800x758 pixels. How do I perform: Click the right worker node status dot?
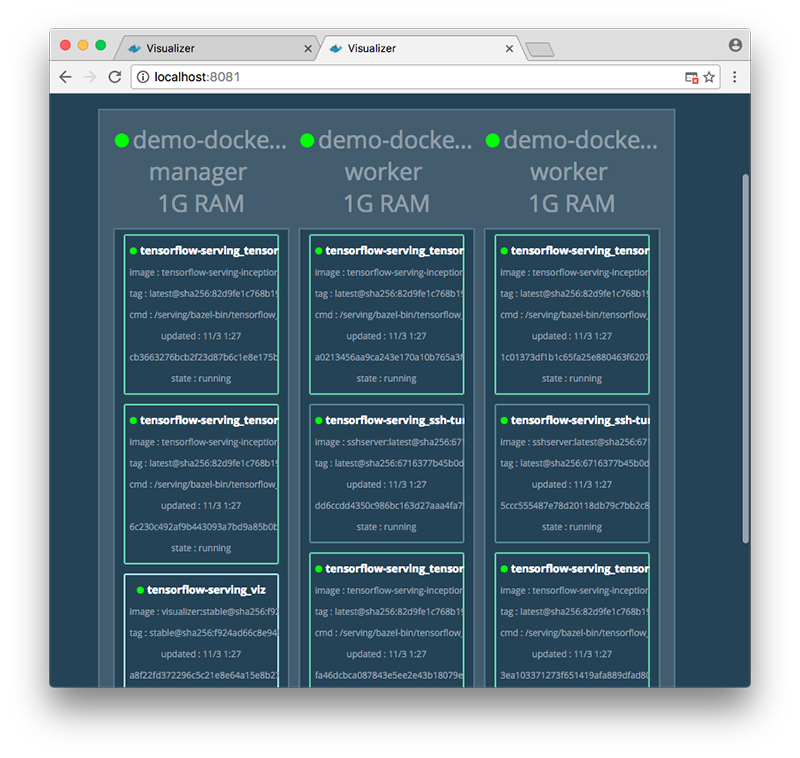pos(492,140)
